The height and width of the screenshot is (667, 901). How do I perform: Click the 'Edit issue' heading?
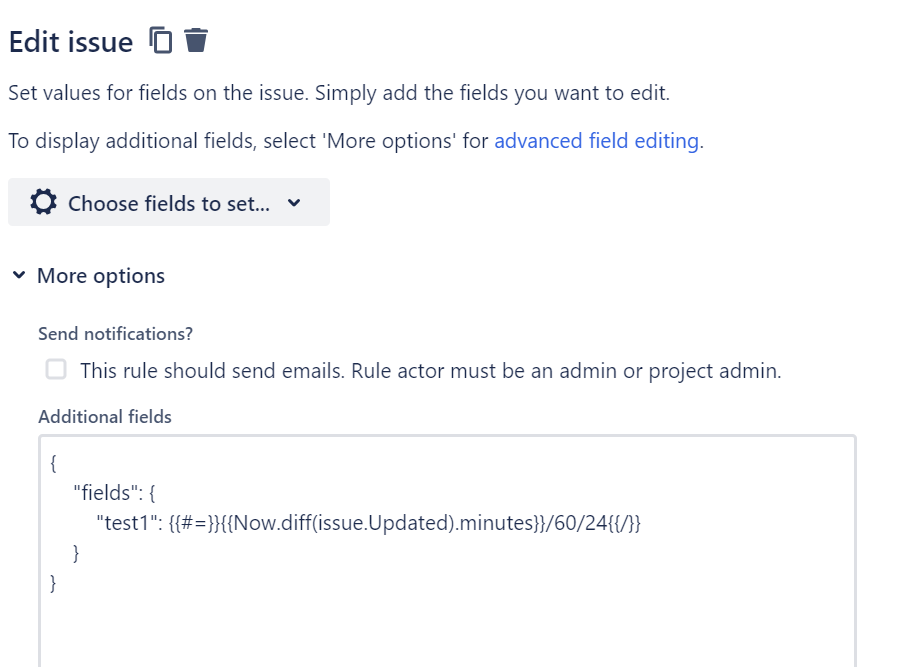click(71, 42)
